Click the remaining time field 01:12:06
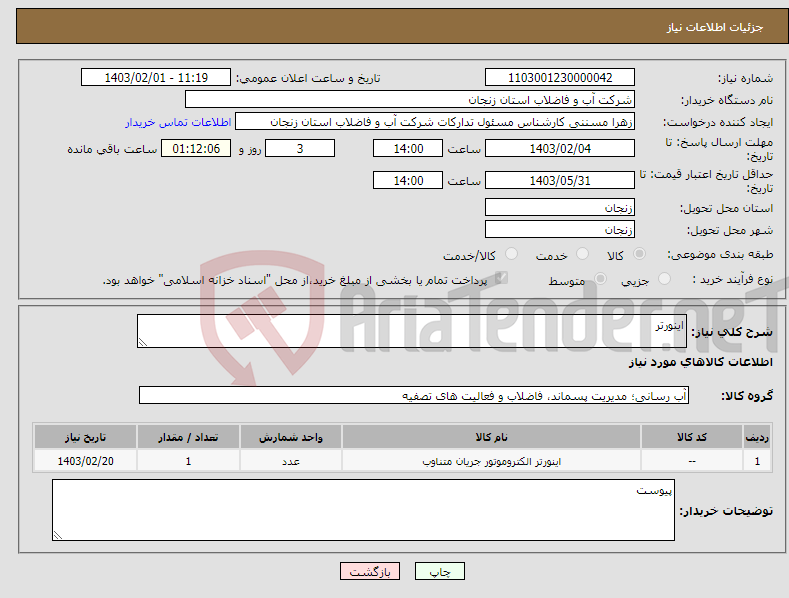Viewport: 789px width, 598px height. click(196, 148)
